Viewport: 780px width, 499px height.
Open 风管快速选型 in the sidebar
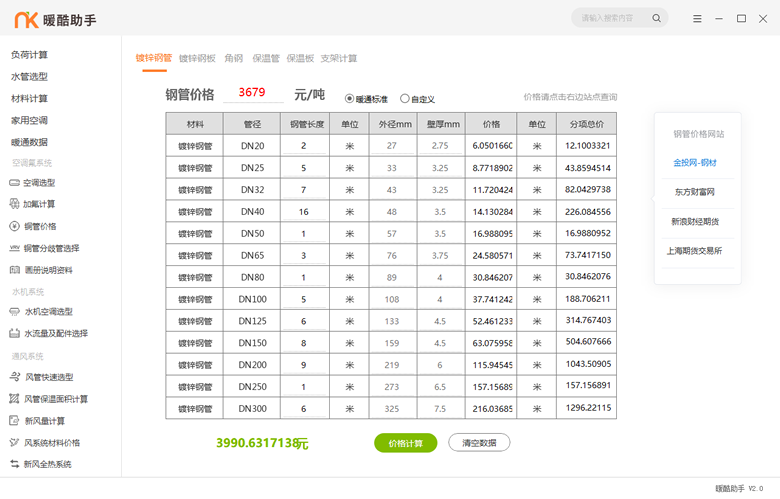(48, 377)
